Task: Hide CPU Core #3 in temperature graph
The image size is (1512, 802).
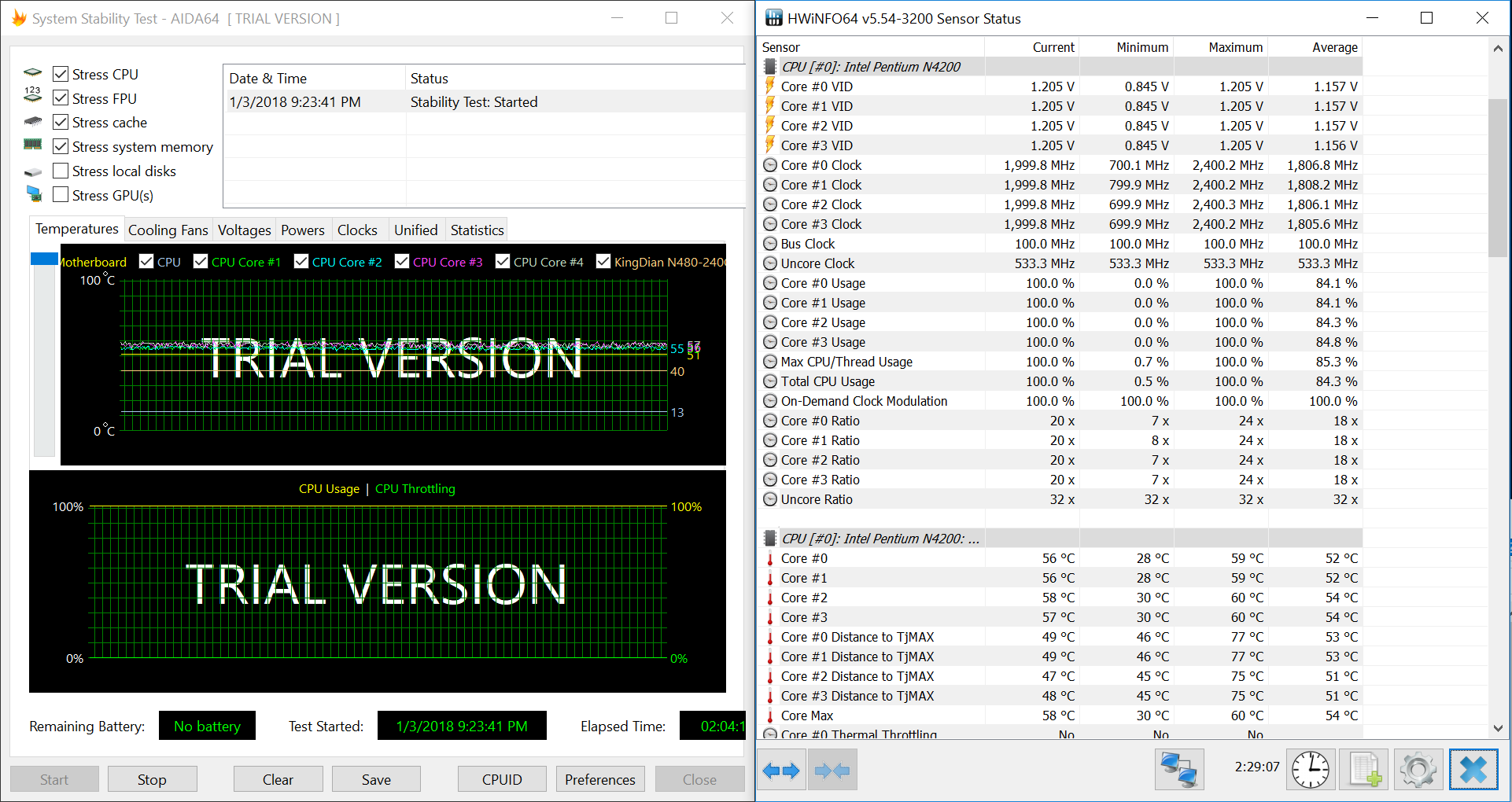Action: 402,261
